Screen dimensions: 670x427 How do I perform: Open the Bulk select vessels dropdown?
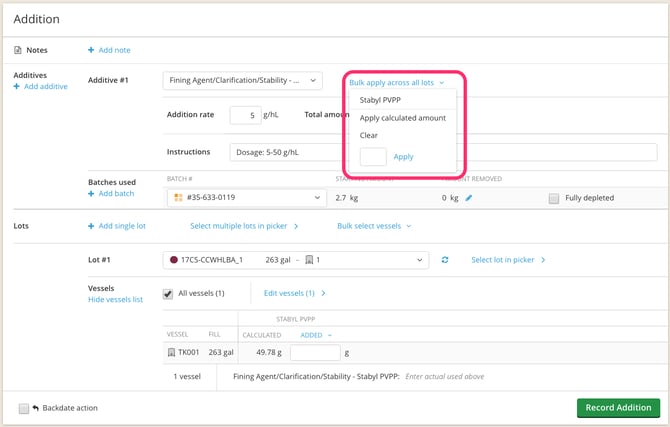coord(374,226)
